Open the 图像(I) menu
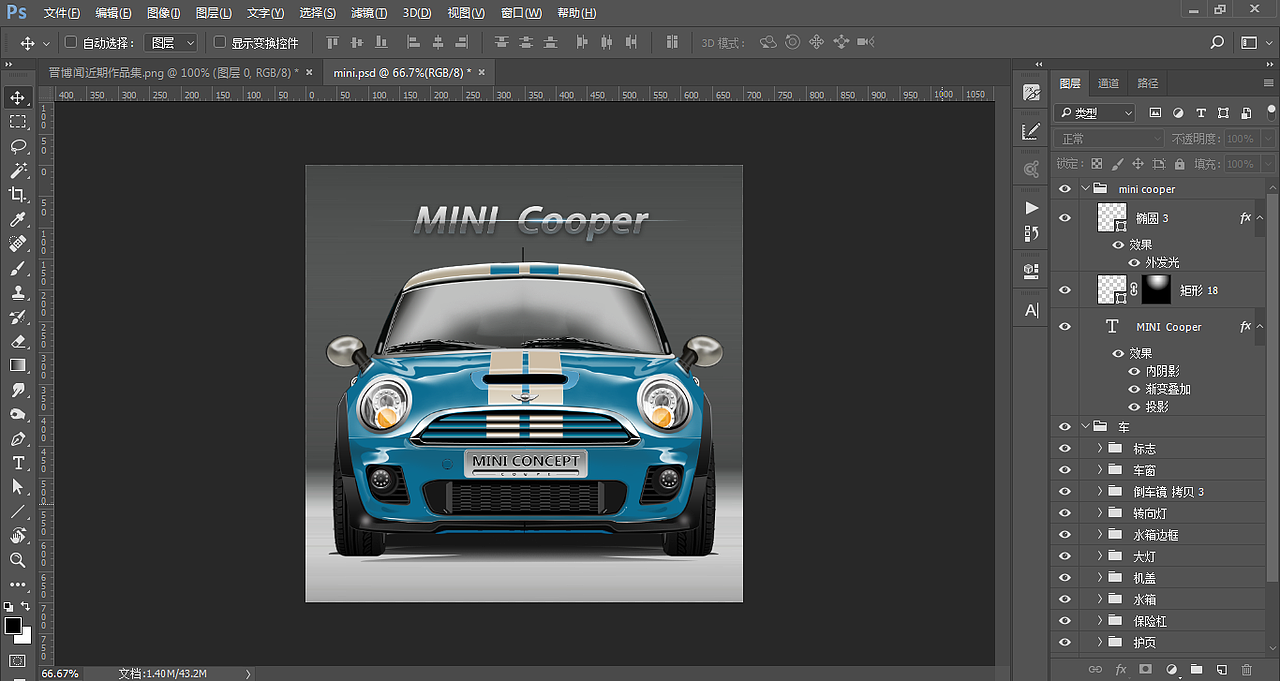1280x681 pixels. tap(163, 13)
